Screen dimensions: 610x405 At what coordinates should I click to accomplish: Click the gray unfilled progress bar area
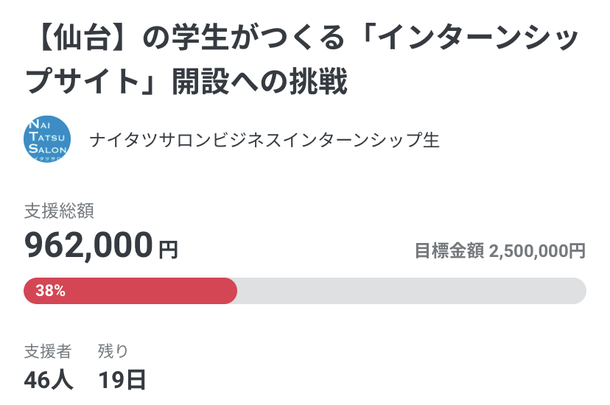click(410, 291)
